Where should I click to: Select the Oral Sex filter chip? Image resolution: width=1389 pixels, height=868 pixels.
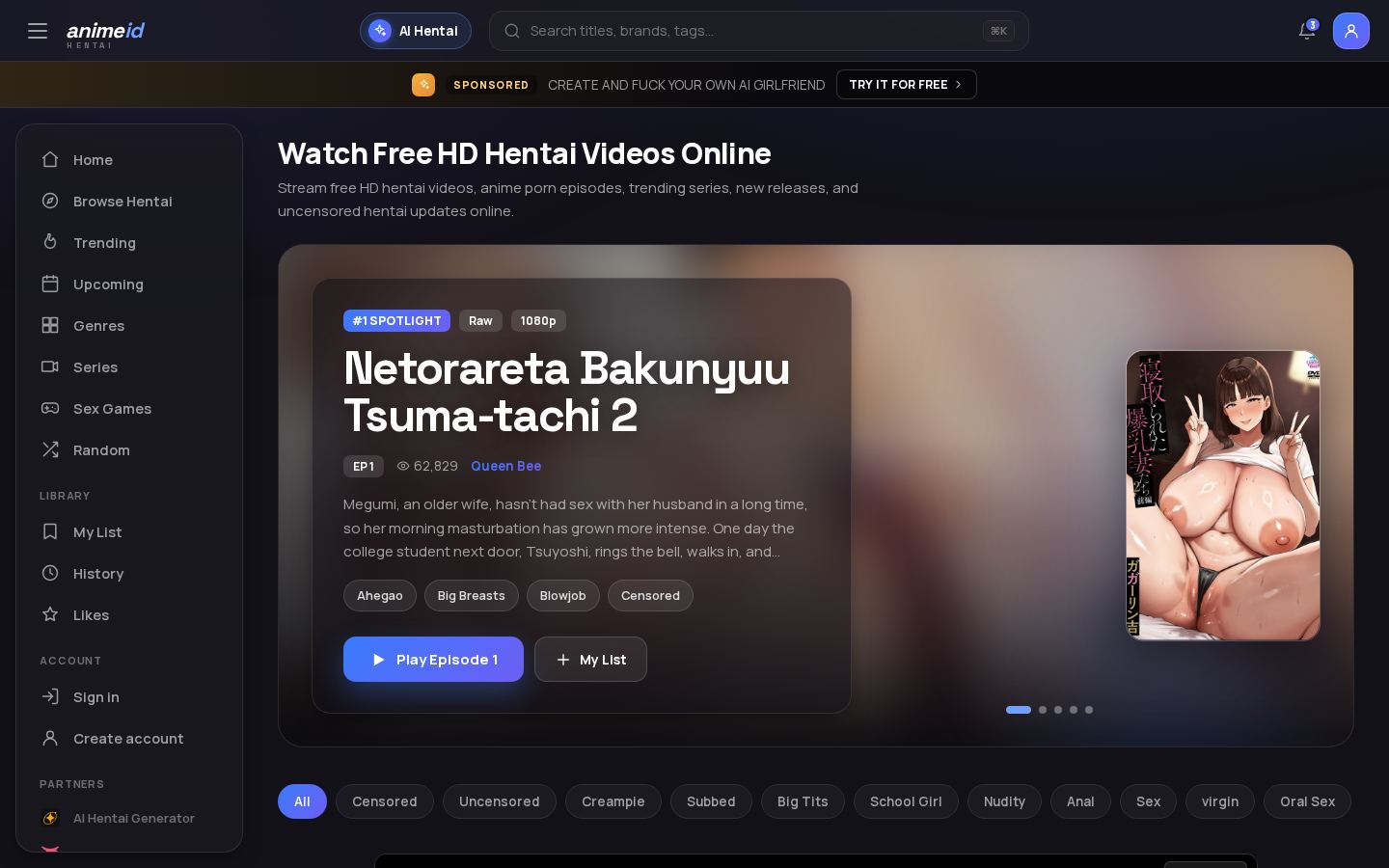pyautogui.click(x=1307, y=801)
